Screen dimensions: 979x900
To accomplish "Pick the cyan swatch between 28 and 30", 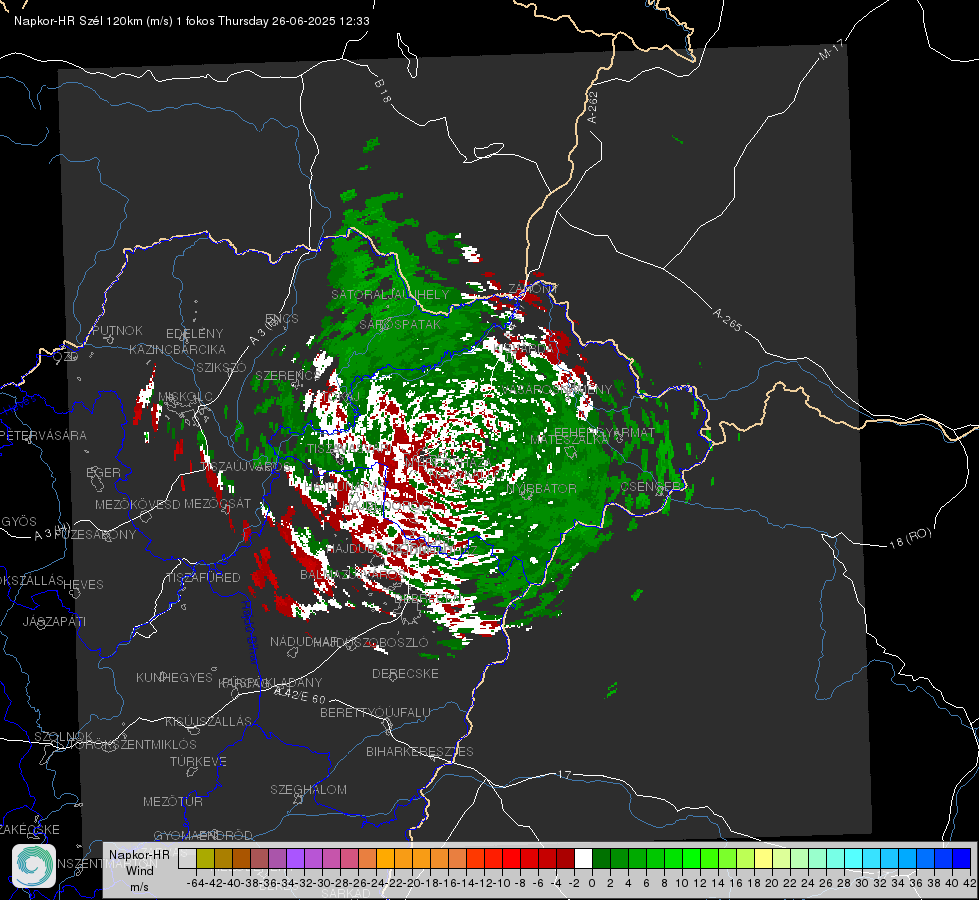I will click(853, 858).
